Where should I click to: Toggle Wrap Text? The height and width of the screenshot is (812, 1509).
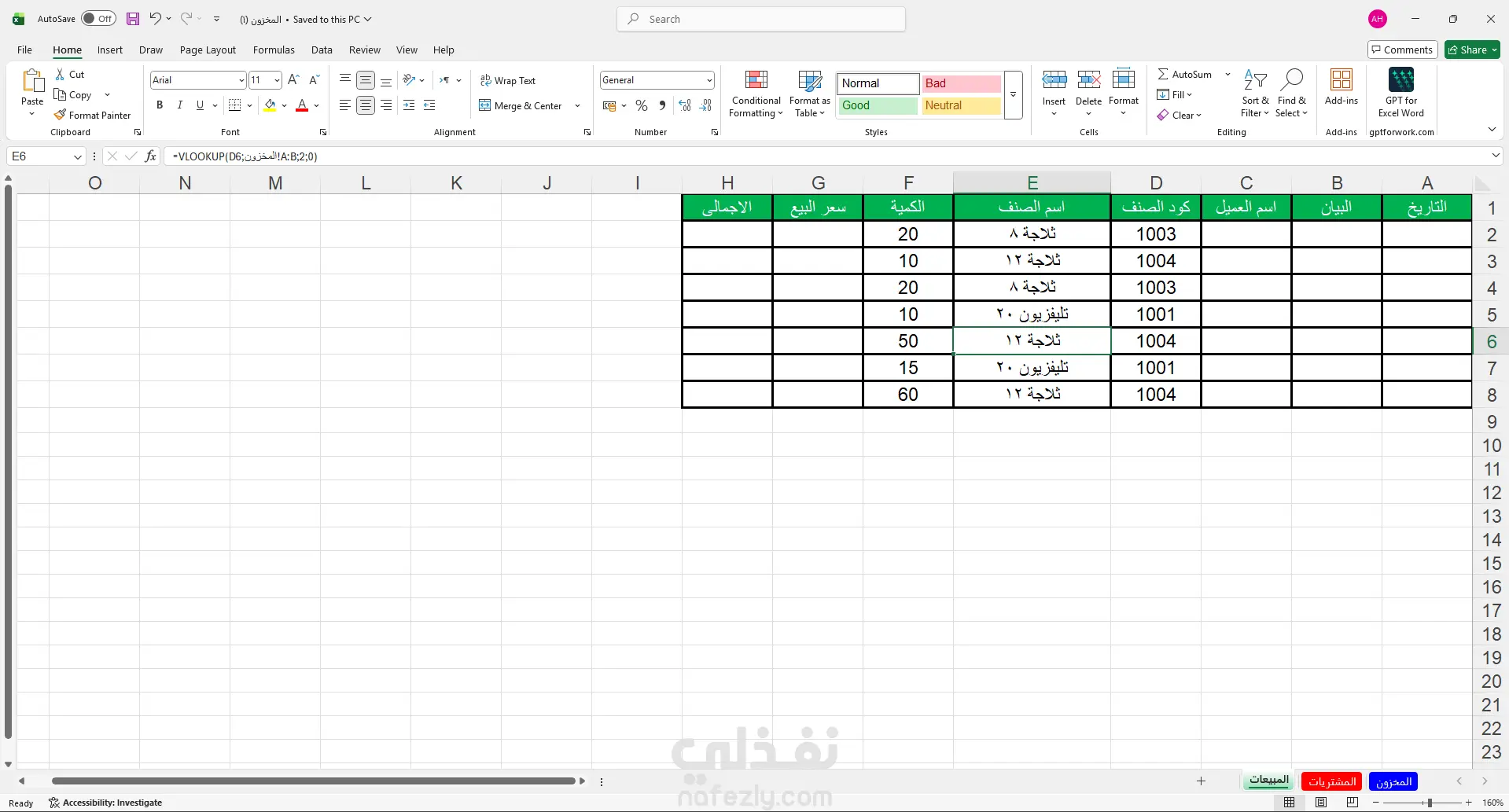[x=508, y=81]
